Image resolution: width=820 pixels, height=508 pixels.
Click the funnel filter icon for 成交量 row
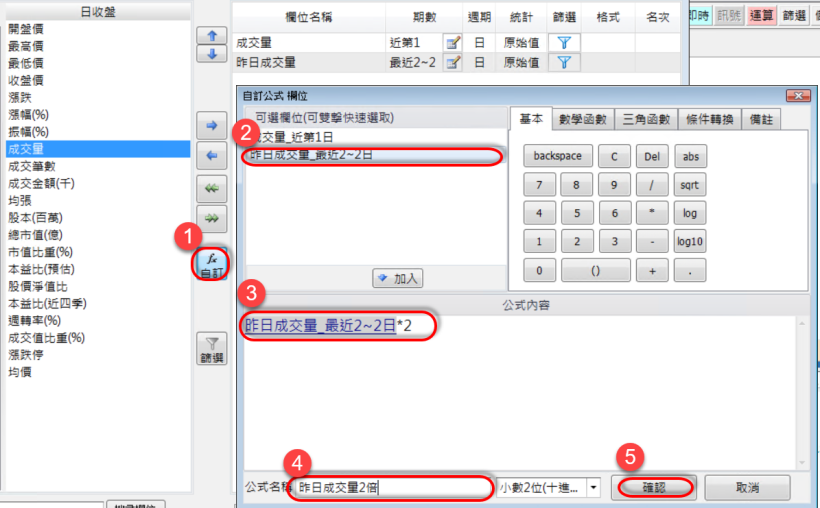(x=563, y=42)
